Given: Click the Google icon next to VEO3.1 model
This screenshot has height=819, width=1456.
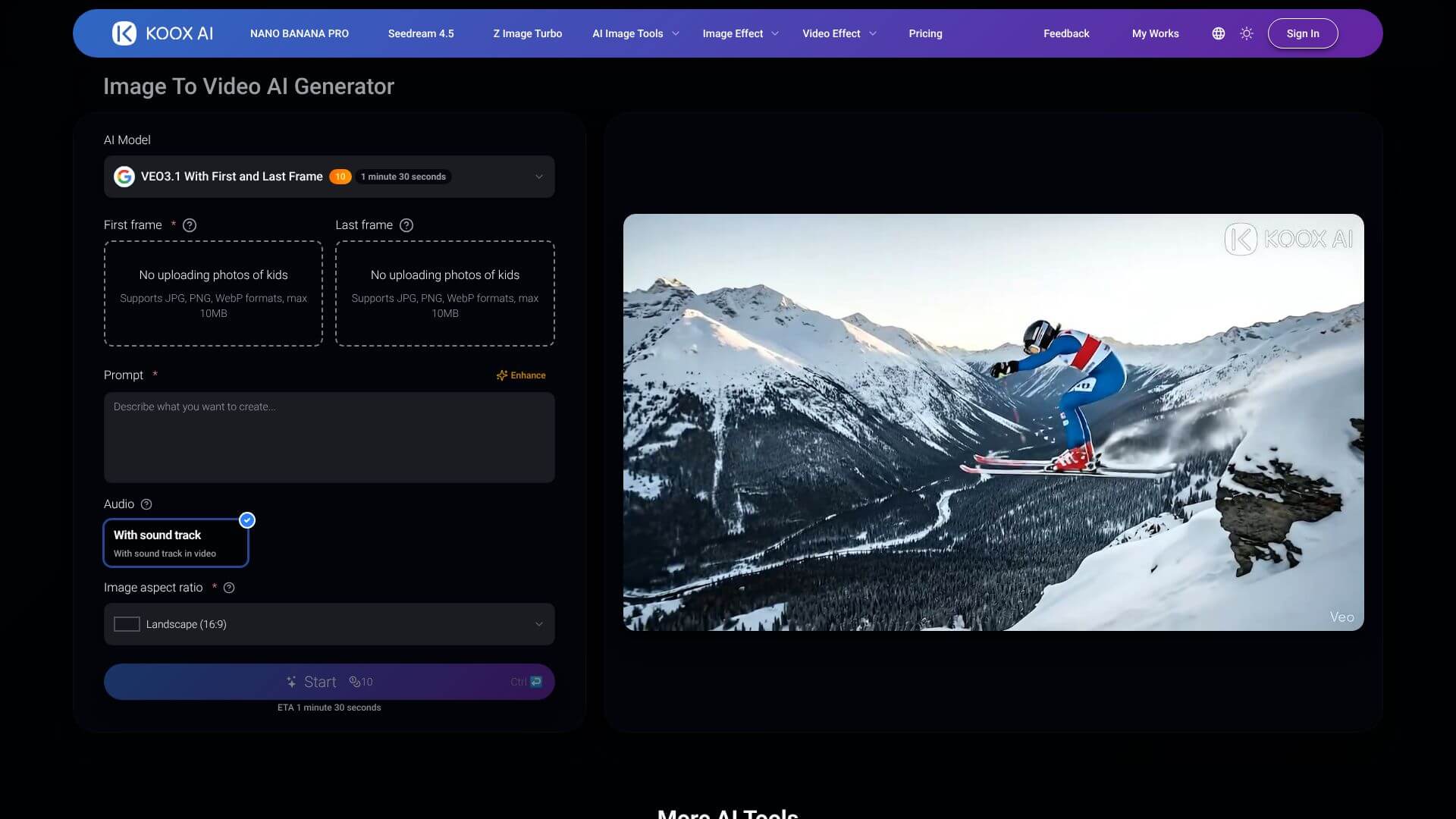Looking at the screenshot, I should pos(124,176).
